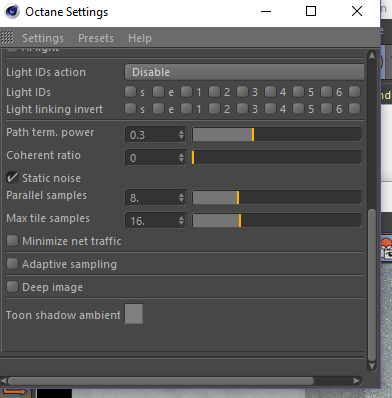This screenshot has width=392, height=398.
Task: Open the Help menu
Action: (x=140, y=38)
